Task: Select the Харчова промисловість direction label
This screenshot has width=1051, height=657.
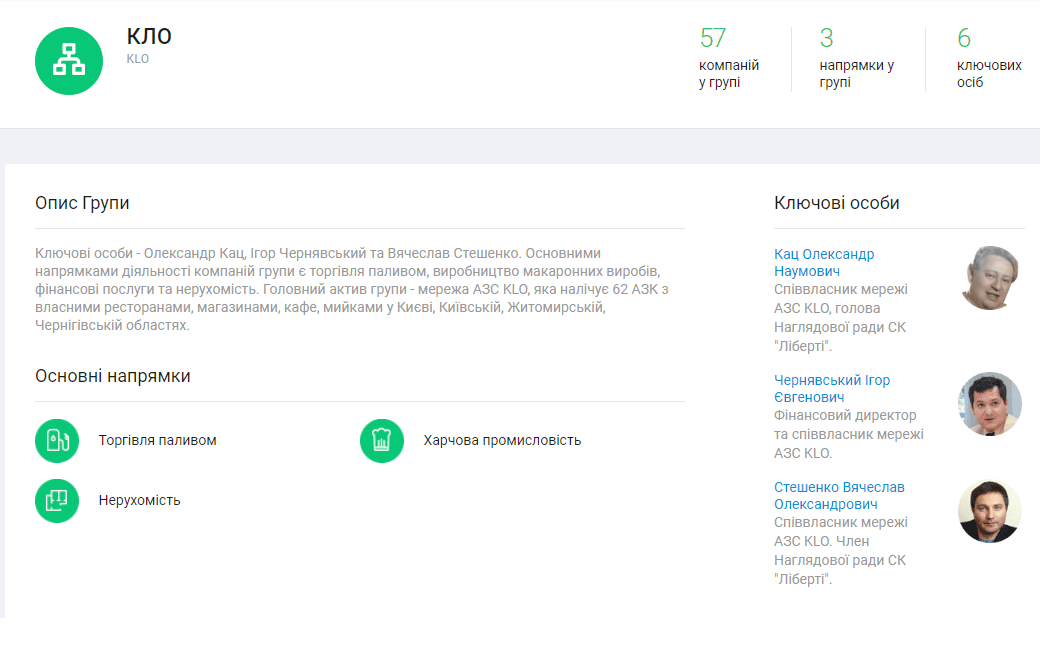Action: click(x=502, y=441)
